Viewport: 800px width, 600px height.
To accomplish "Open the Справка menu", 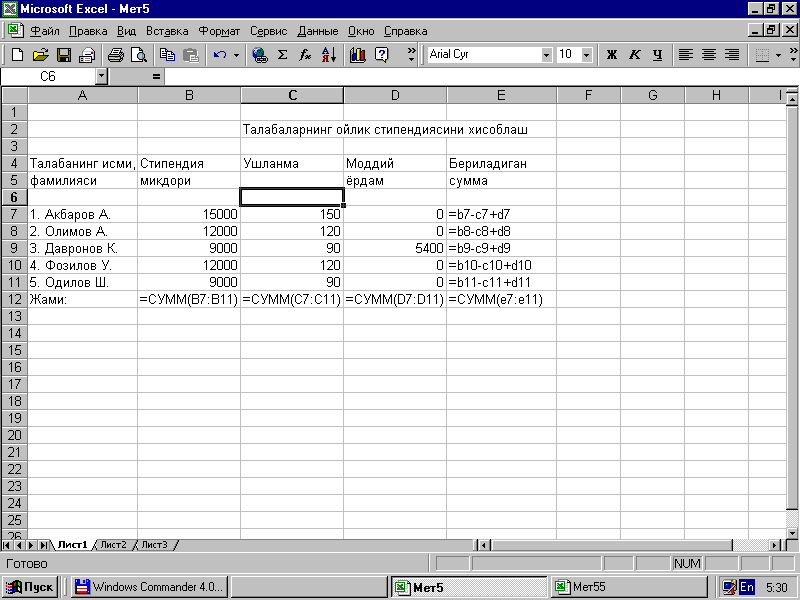I will 406,31.
